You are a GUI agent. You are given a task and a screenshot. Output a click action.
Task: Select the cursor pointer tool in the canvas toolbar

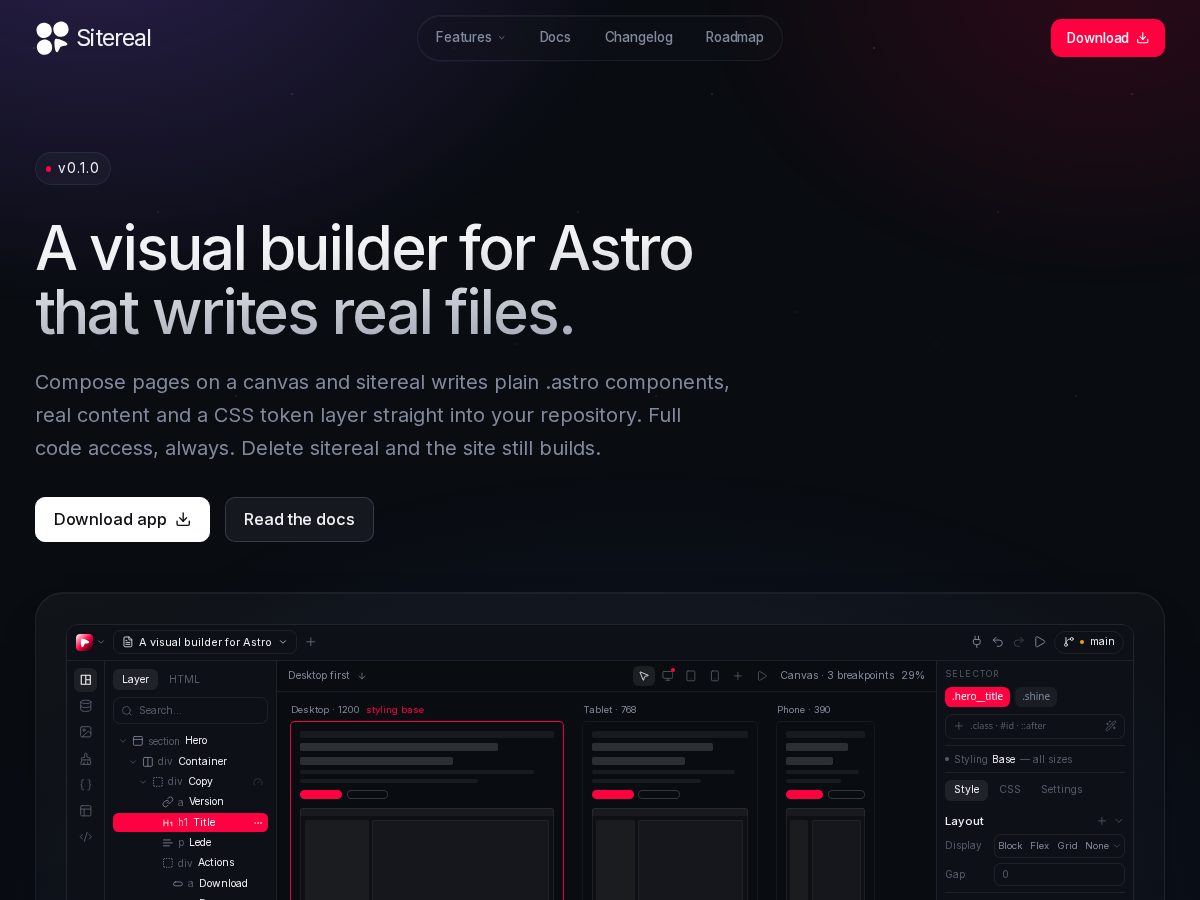point(644,676)
